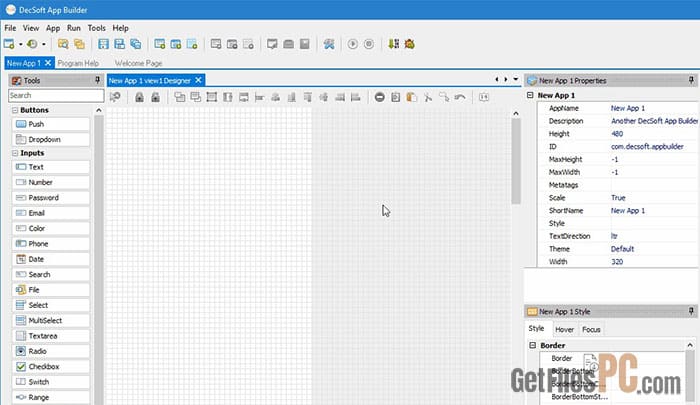Click the Height property value 480
The width and height of the screenshot is (700, 405).
pyautogui.click(x=617, y=134)
